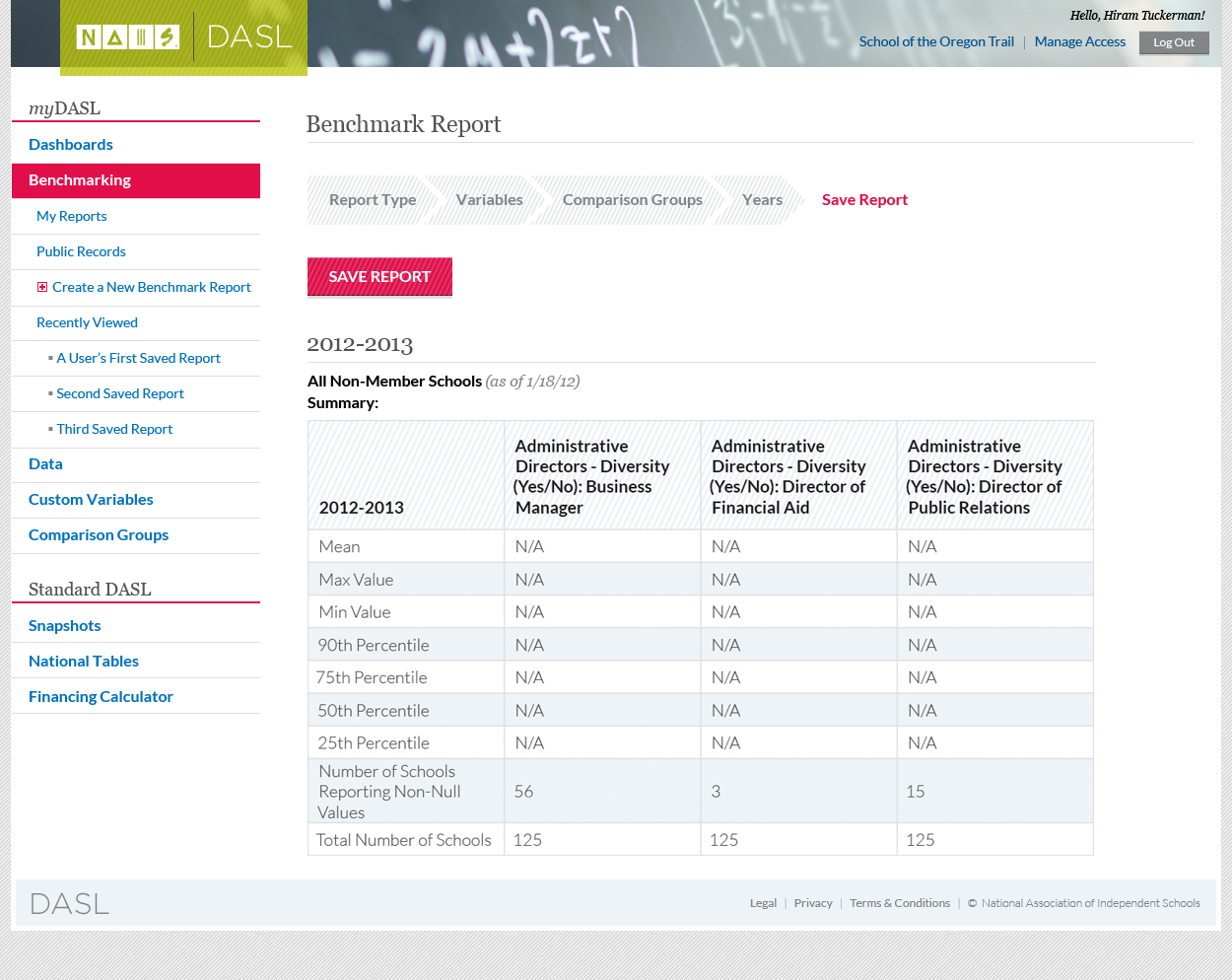
Task: Open Snapshots under Standard DASL
Action: tap(65, 626)
